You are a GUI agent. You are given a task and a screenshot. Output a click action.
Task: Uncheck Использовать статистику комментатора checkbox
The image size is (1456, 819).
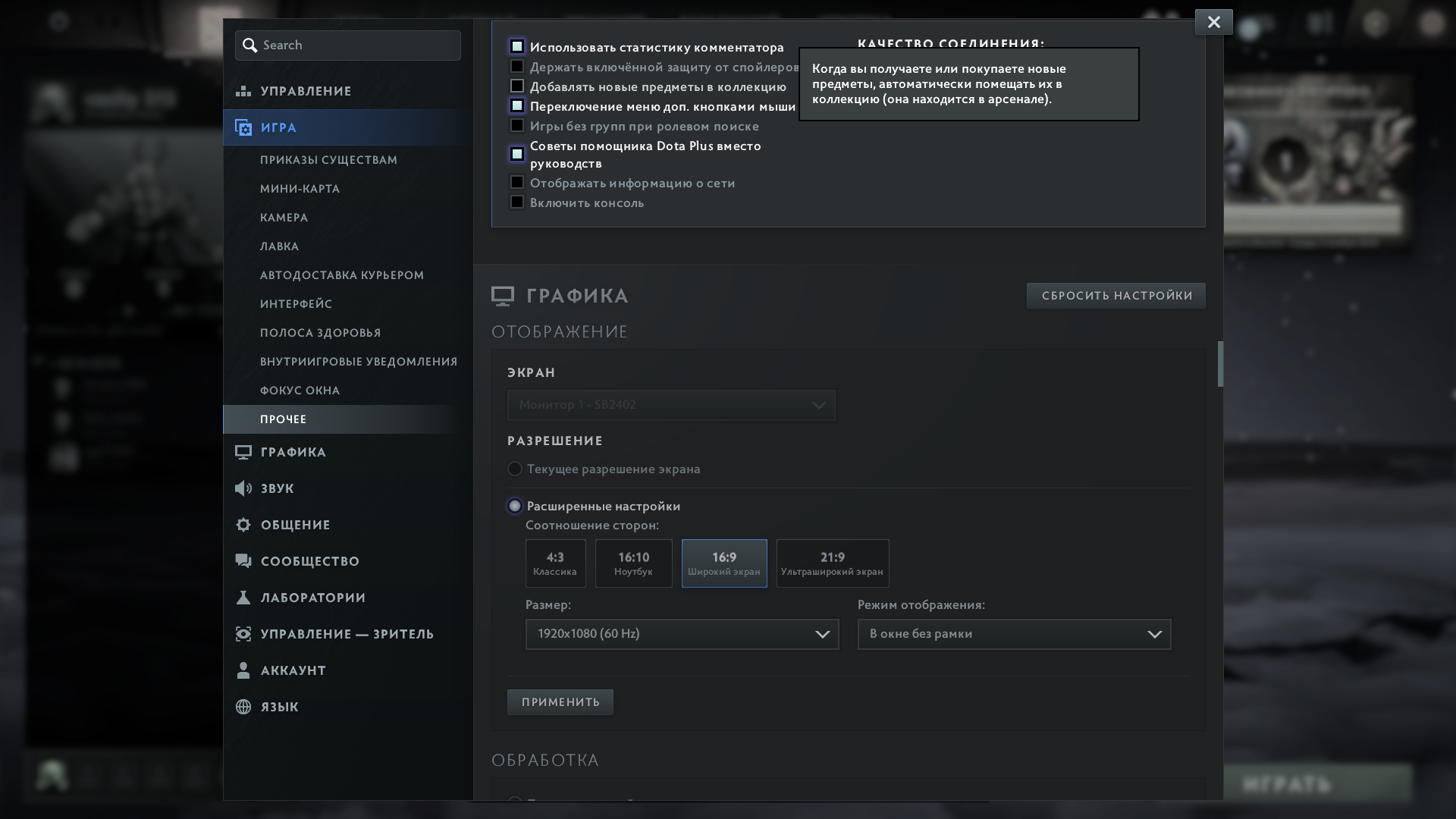[x=517, y=47]
